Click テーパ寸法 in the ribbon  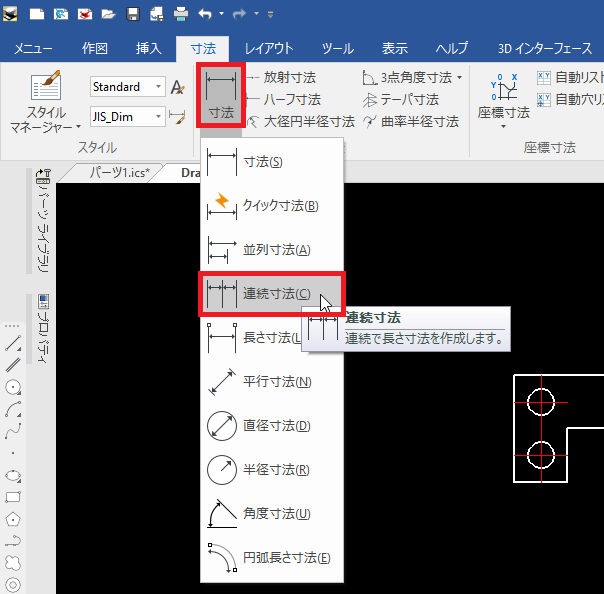coord(401,100)
